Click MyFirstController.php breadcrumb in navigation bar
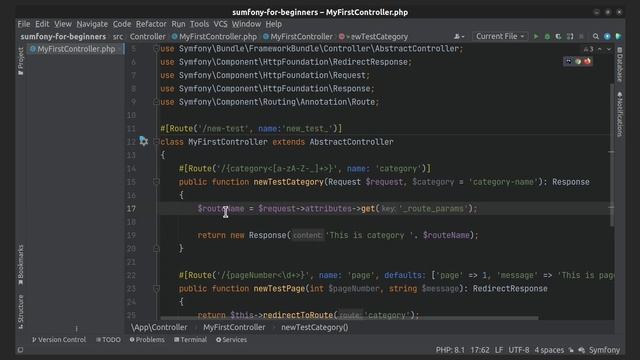 click(214, 36)
